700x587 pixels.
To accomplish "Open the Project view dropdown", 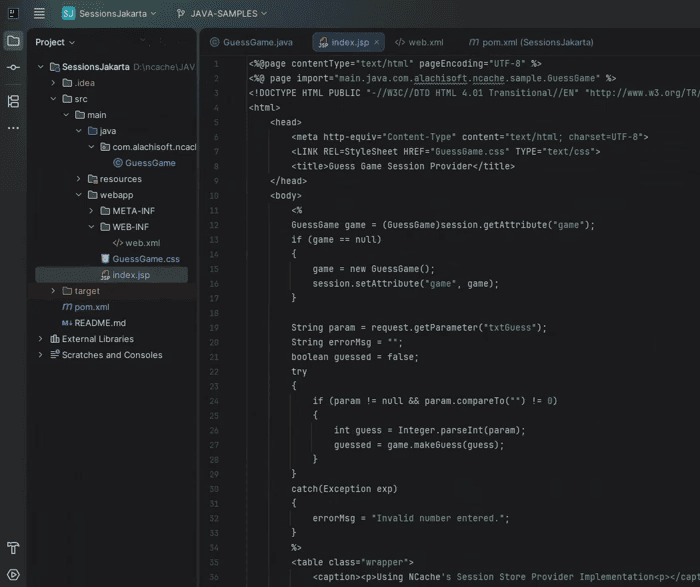I will (55, 42).
